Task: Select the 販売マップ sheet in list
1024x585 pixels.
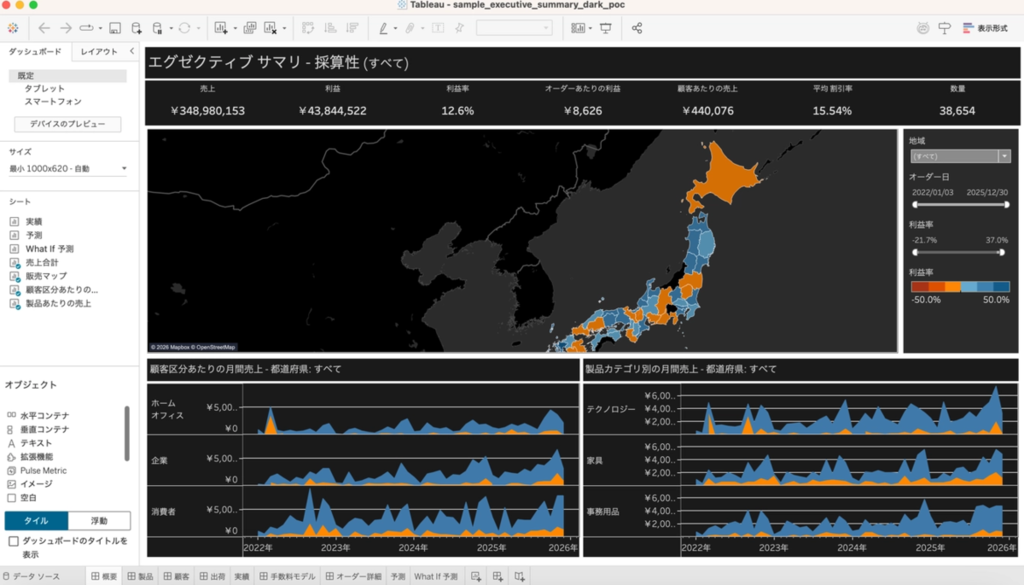Action: click(46, 276)
